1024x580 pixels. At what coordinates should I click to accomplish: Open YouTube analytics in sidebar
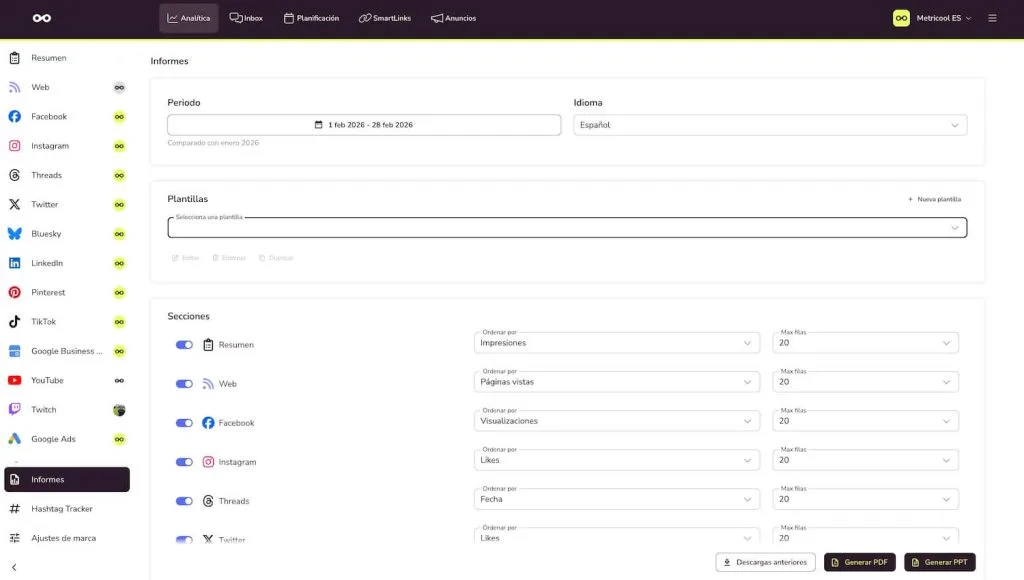(x=47, y=381)
